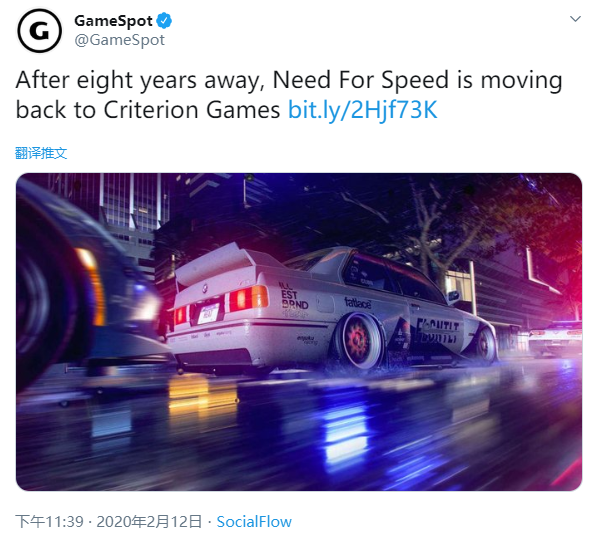Click the 2020年2月12日 date text
This screenshot has width=595, height=533.
pyautogui.click(x=149, y=522)
